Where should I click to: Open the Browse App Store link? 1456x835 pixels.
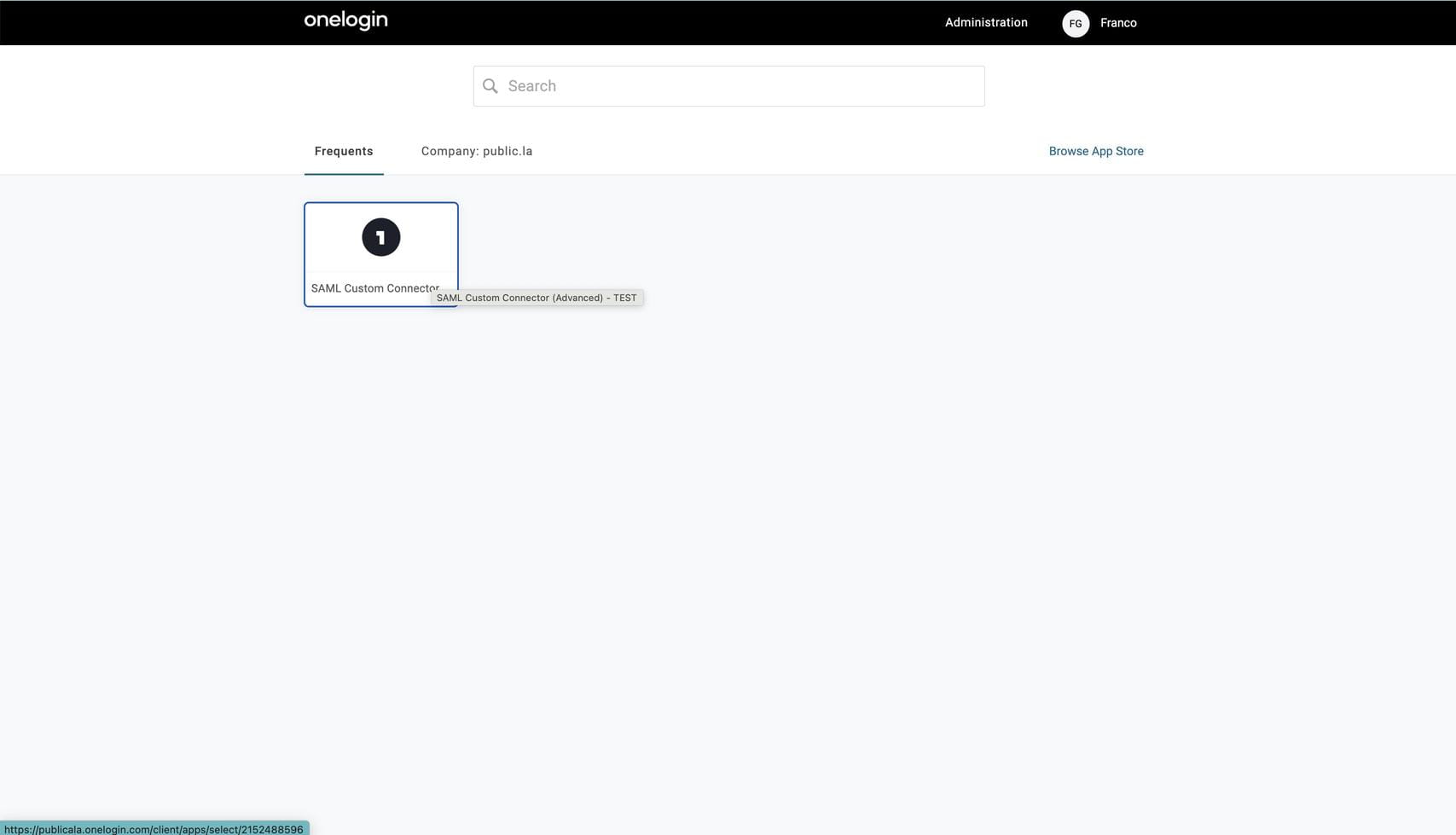pyautogui.click(x=1095, y=151)
